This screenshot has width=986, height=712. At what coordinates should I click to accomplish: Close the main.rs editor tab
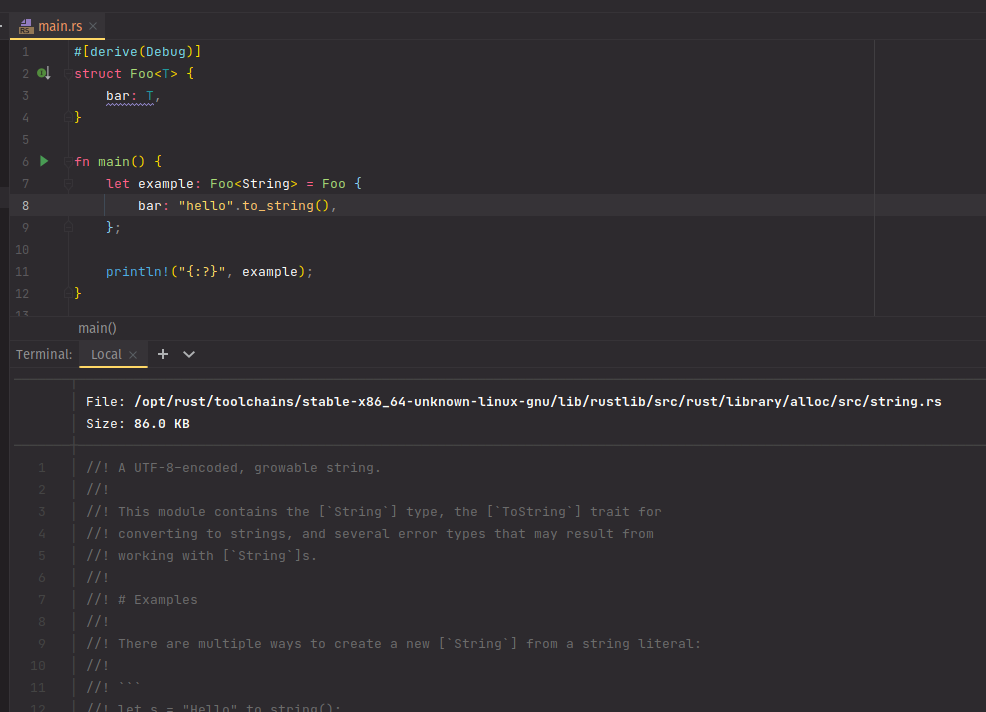(x=93, y=27)
